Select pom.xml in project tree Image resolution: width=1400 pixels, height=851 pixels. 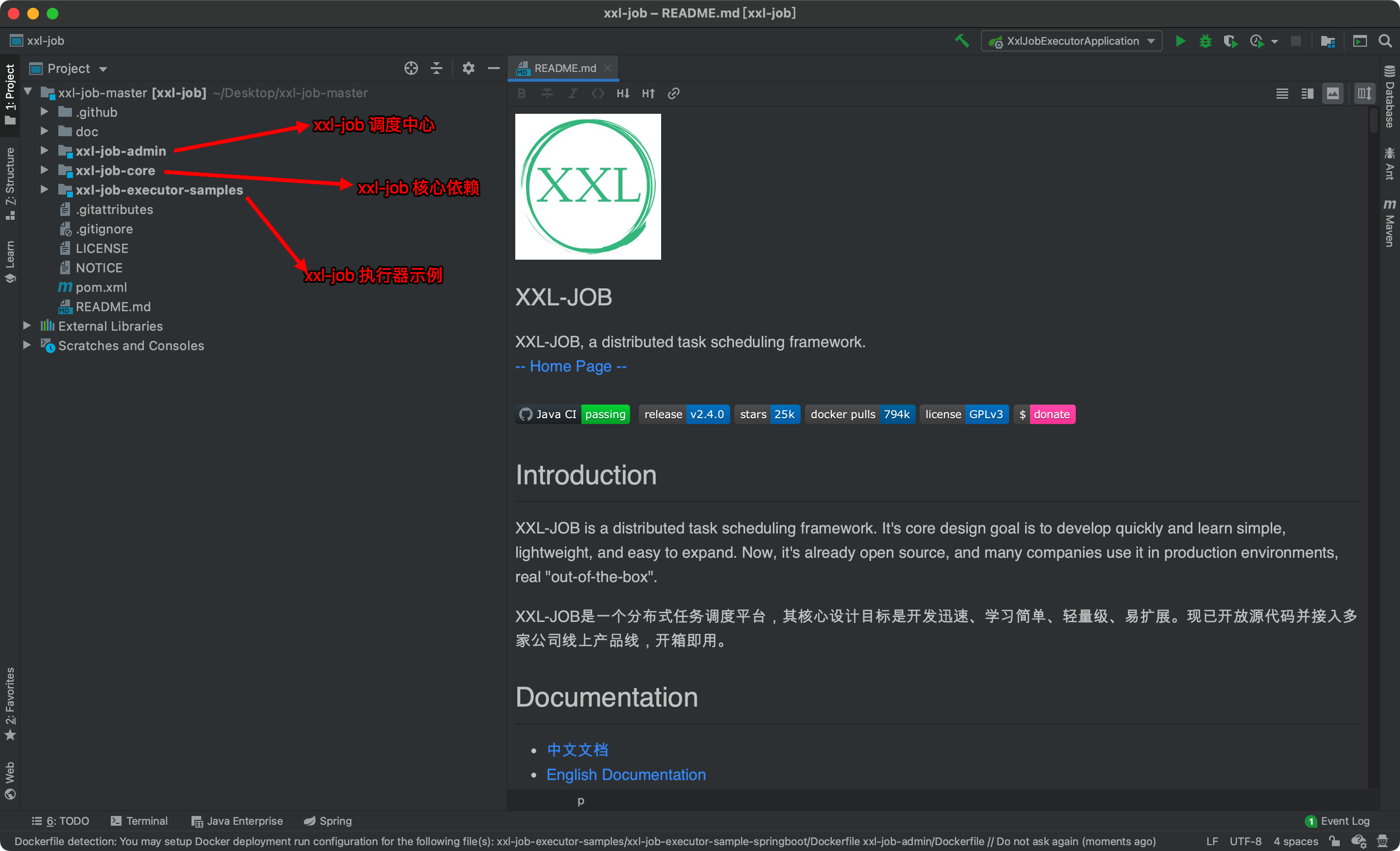[101, 287]
